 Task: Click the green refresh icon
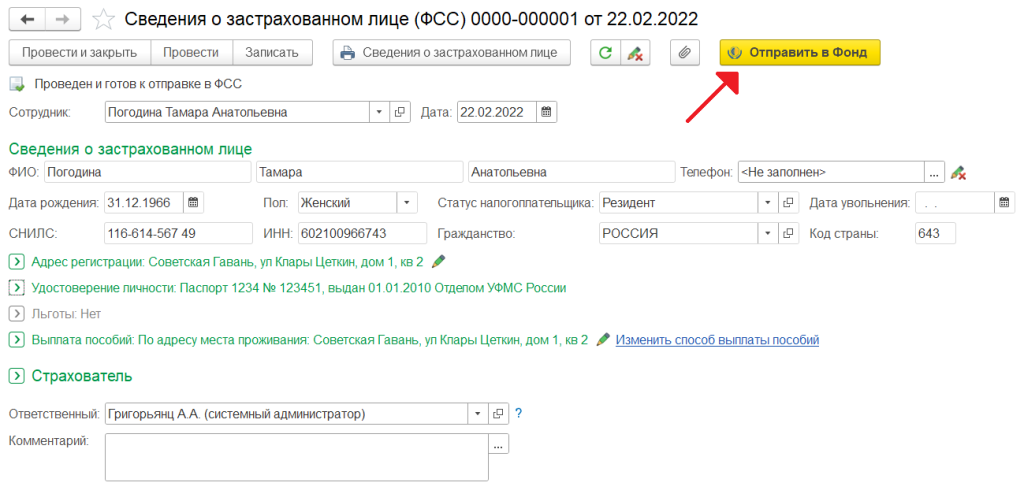(604, 53)
